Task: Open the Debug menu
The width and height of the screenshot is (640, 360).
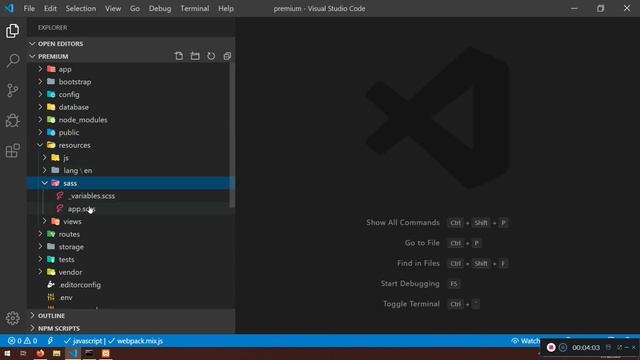Action: click(x=160, y=8)
